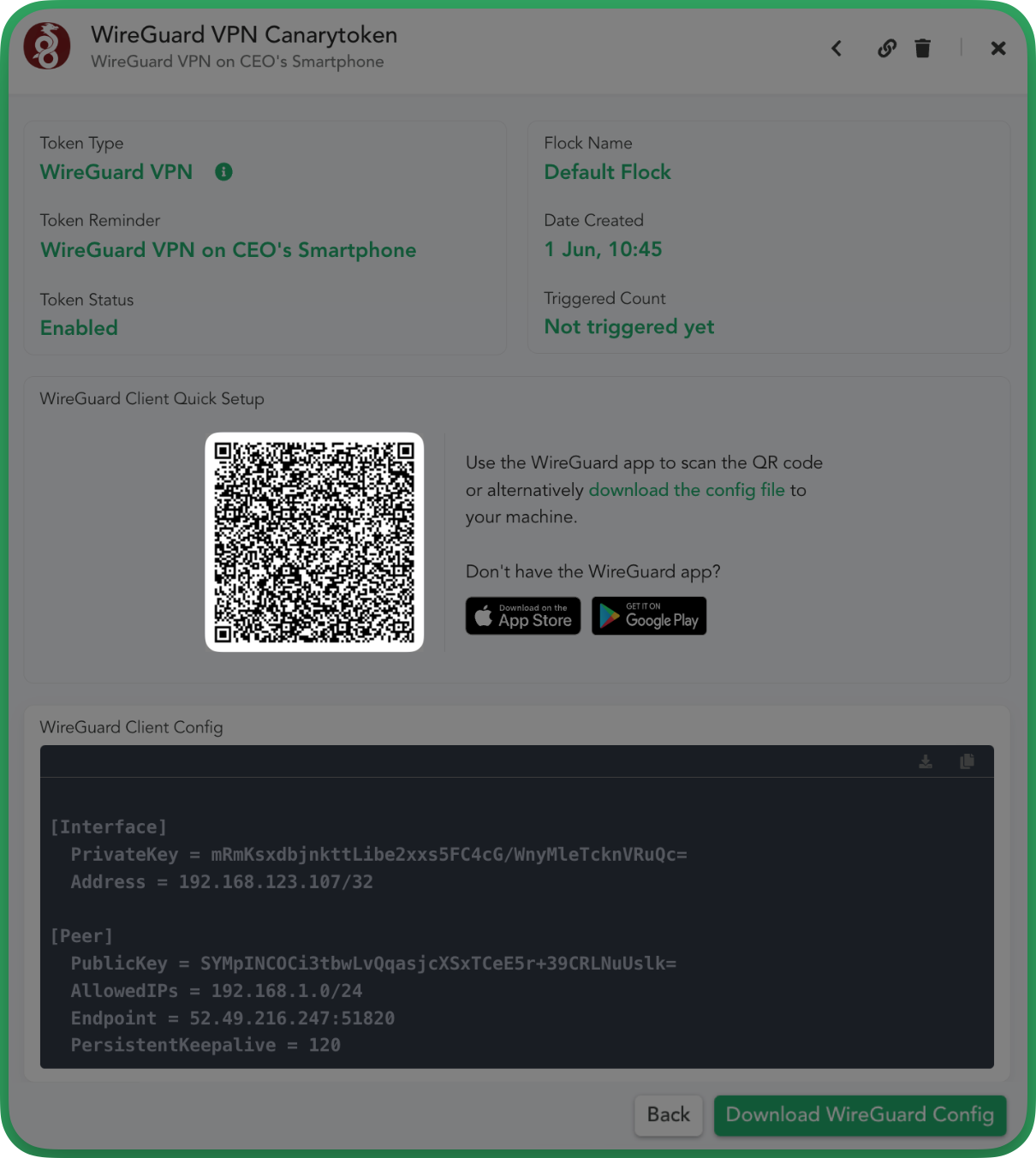Open the App Store download badge

click(x=523, y=616)
